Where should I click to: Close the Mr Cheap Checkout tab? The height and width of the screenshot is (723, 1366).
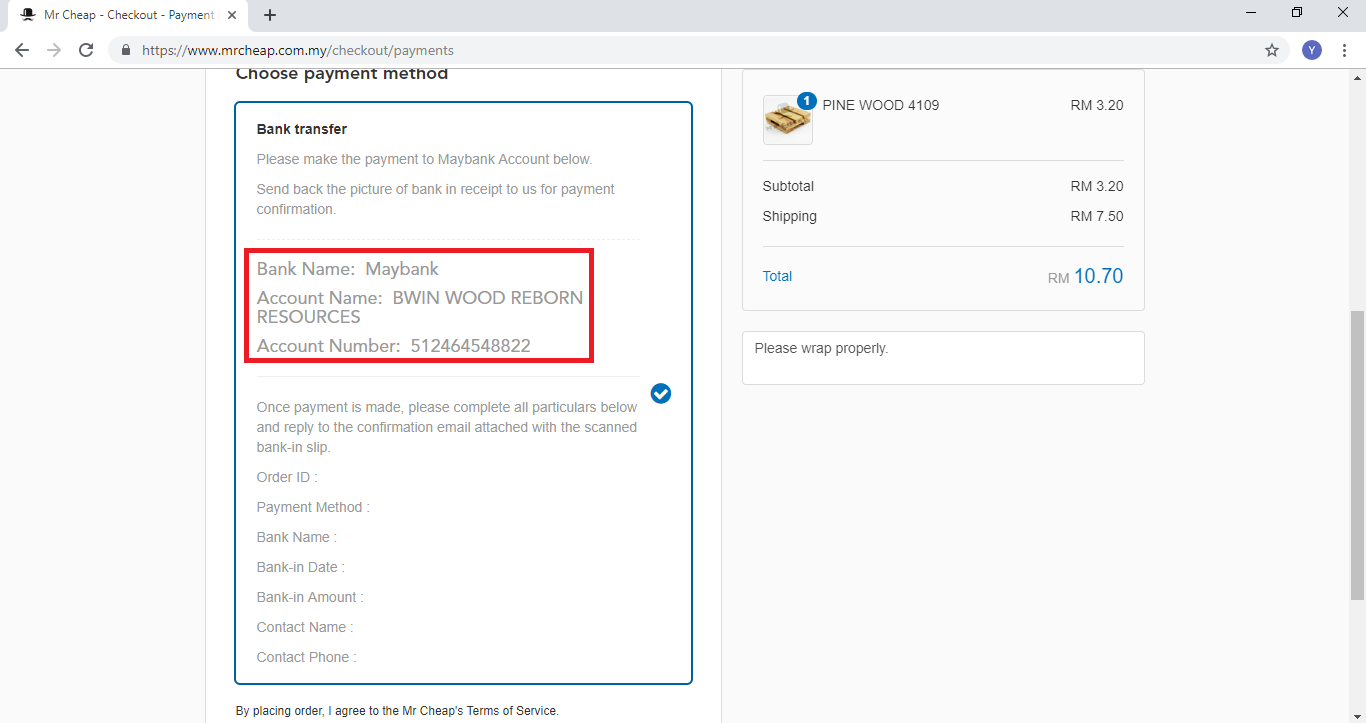[232, 15]
